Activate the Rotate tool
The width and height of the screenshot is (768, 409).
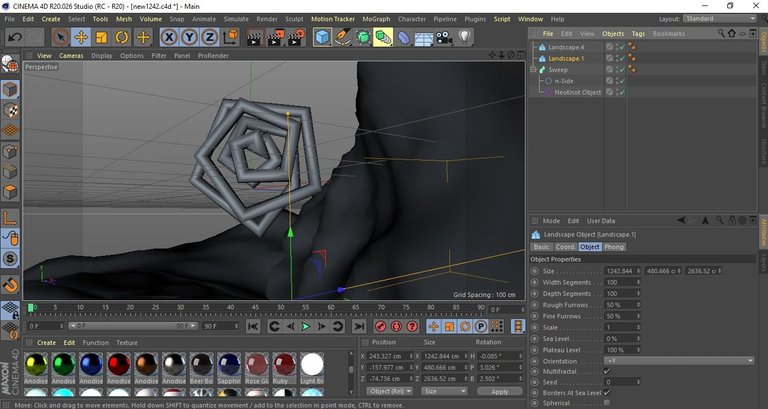click(x=122, y=37)
